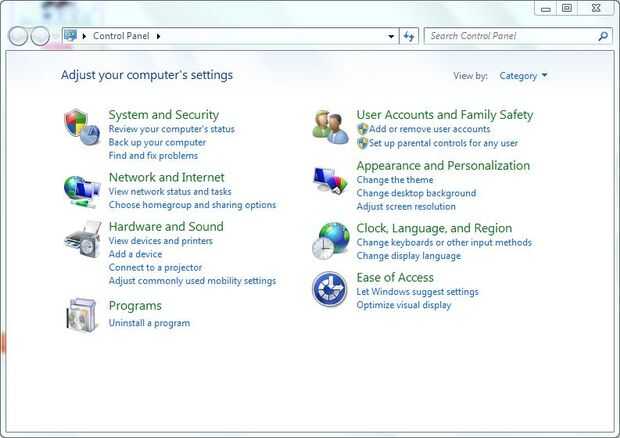The image size is (620, 438).
Task: Click Change display language
Action: [x=408, y=256]
